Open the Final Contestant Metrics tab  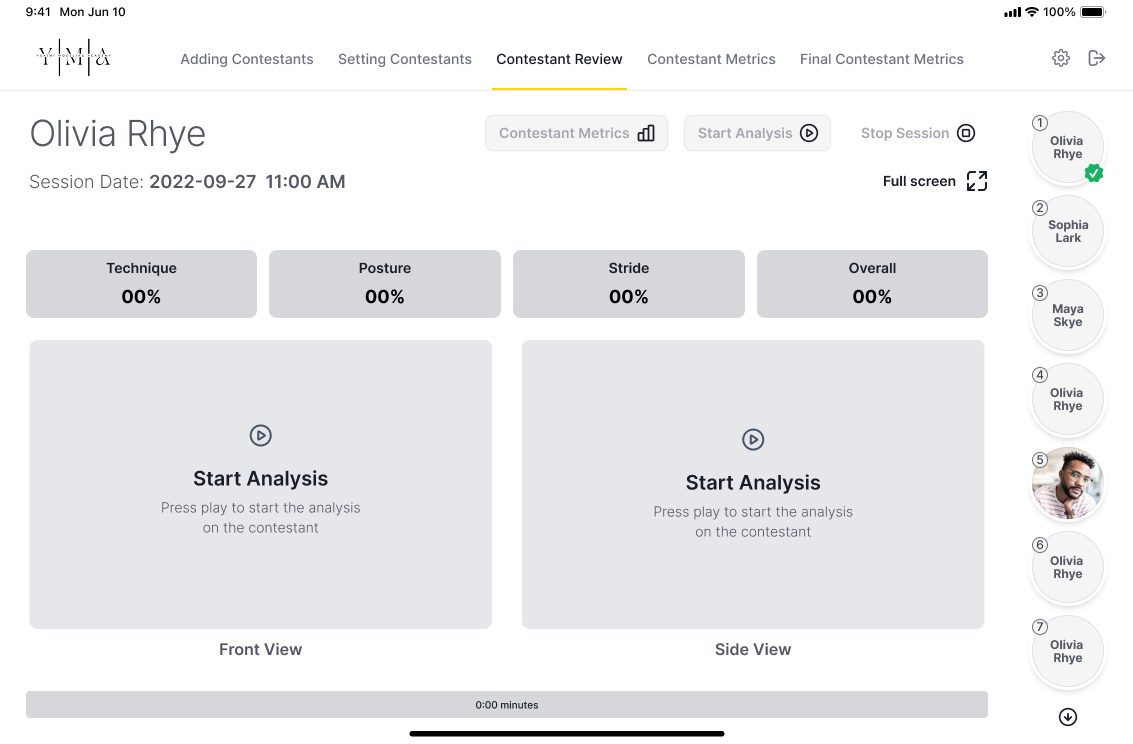coord(882,59)
